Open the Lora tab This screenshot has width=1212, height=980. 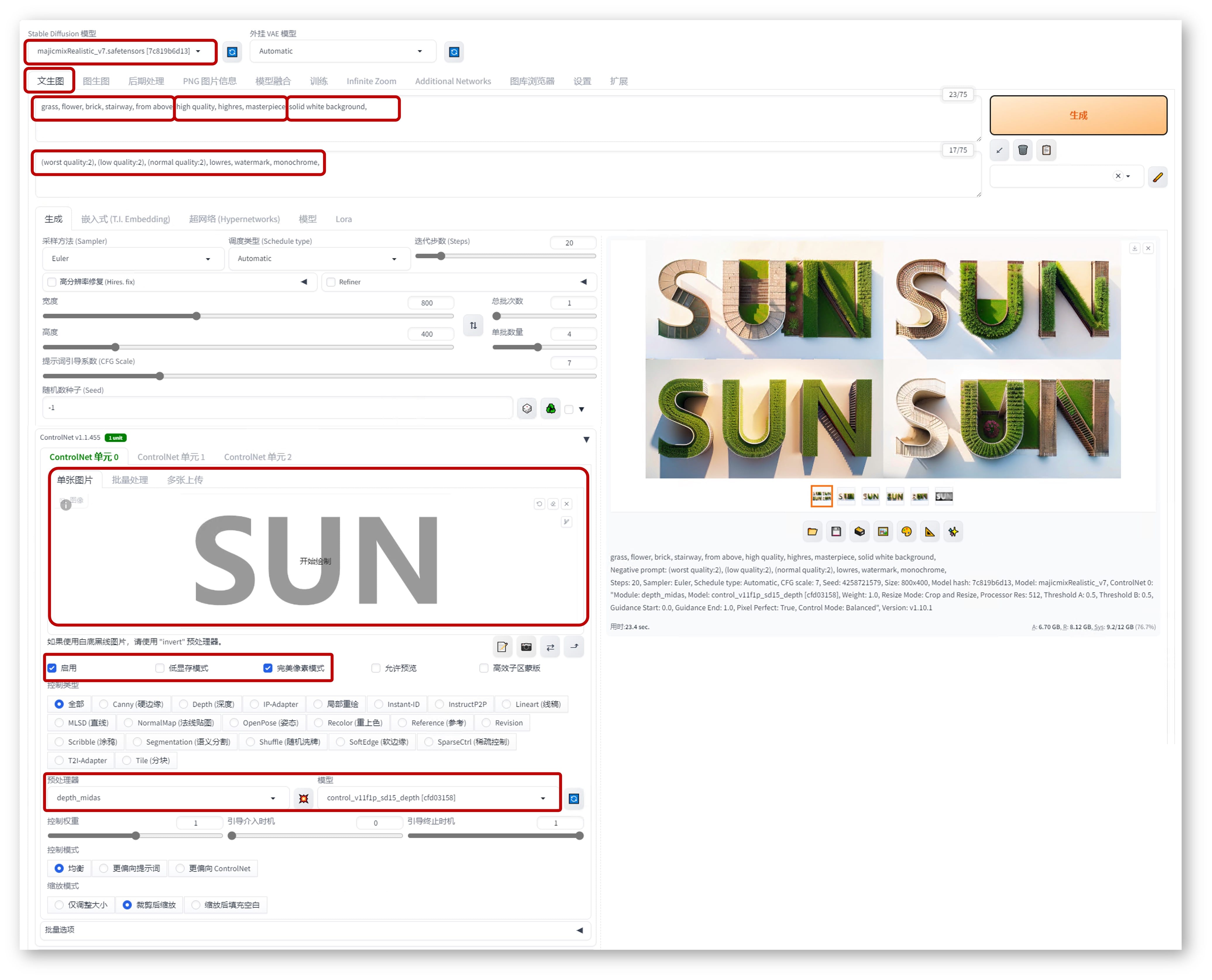(343, 219)
